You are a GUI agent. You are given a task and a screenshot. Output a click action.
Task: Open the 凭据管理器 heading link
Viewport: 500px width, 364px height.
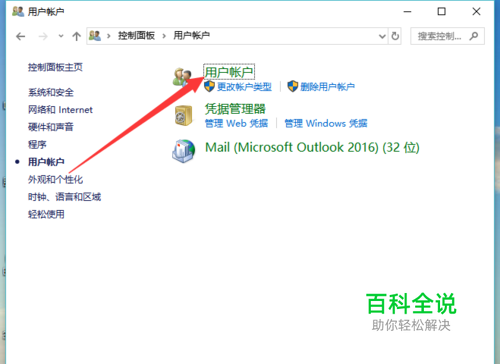point(235,109)
